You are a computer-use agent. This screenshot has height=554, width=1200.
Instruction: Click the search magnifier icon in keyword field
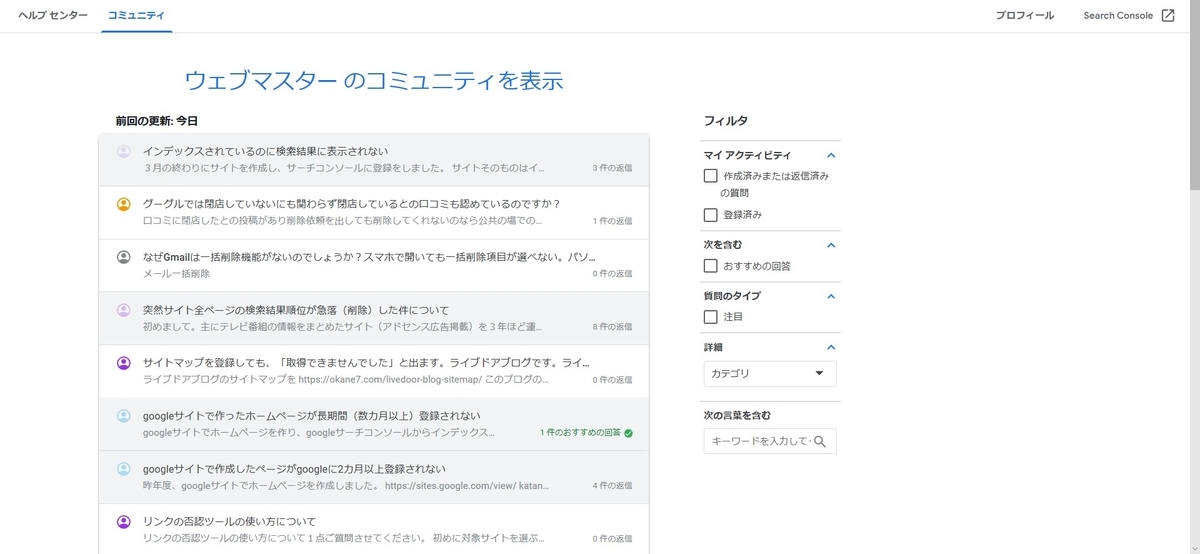pos(820,441)
